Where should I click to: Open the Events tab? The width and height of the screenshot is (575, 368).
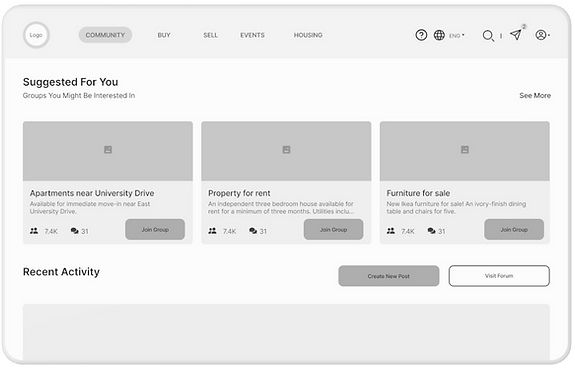point(252,35)
